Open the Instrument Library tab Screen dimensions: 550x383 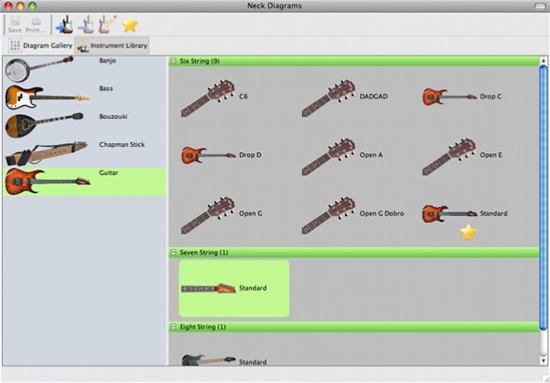(x=112, y=46)
